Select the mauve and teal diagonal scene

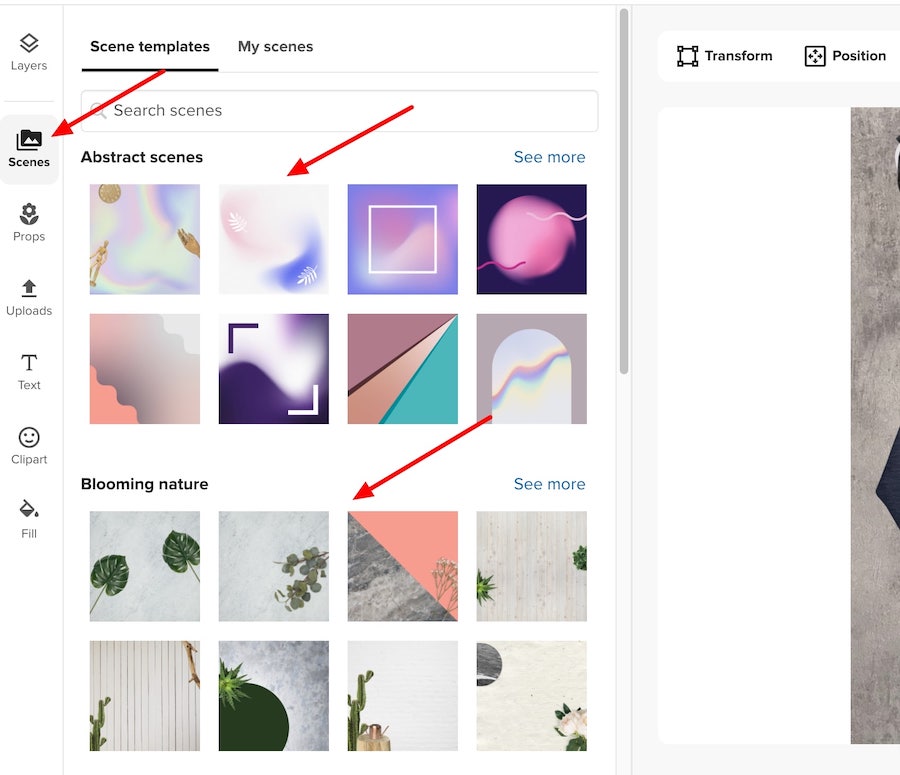point(403,369)
